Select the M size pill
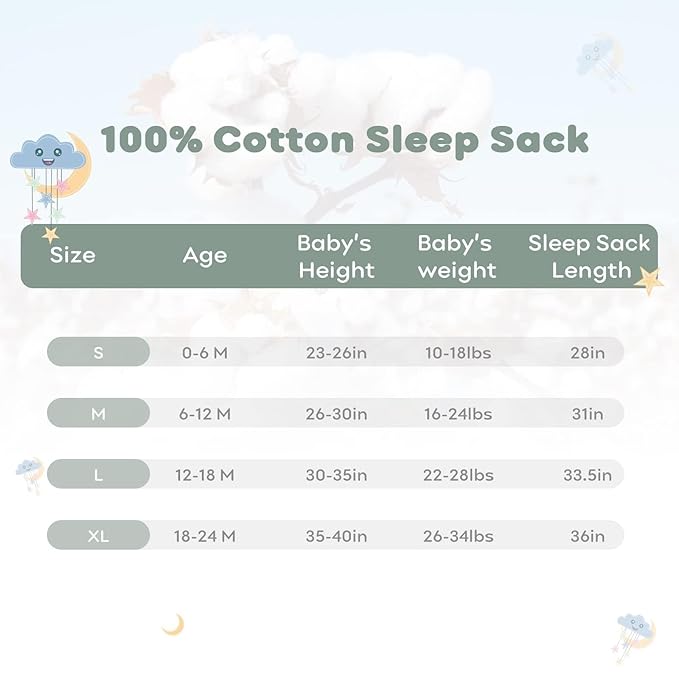The image size is (679, 679). [98, 413]
